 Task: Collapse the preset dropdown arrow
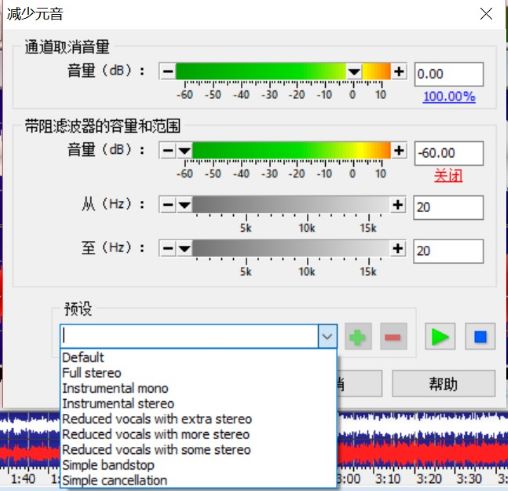click(327, 336)
